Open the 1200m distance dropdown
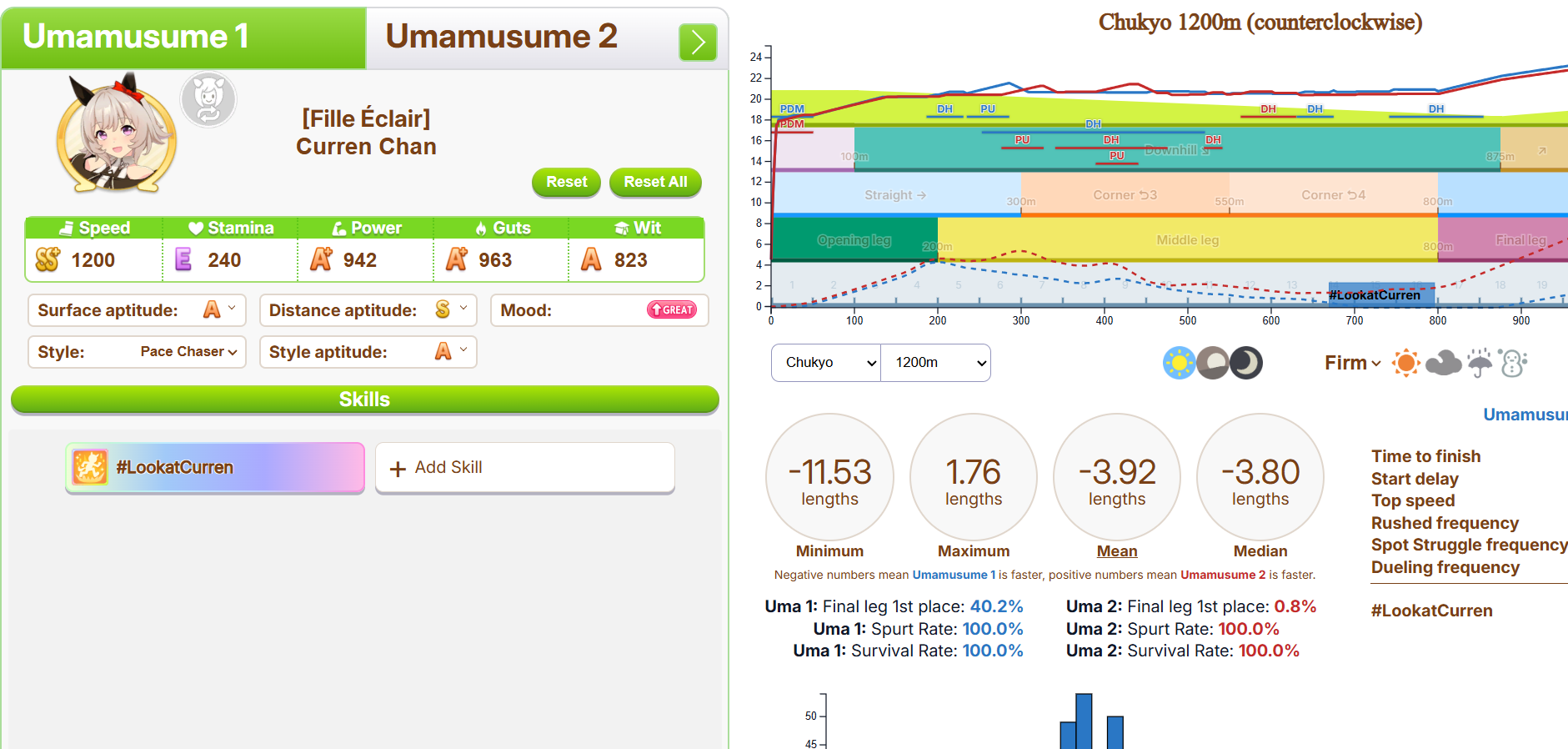Viewport: 1568px width, 749px height. click(x=935, y=363)
